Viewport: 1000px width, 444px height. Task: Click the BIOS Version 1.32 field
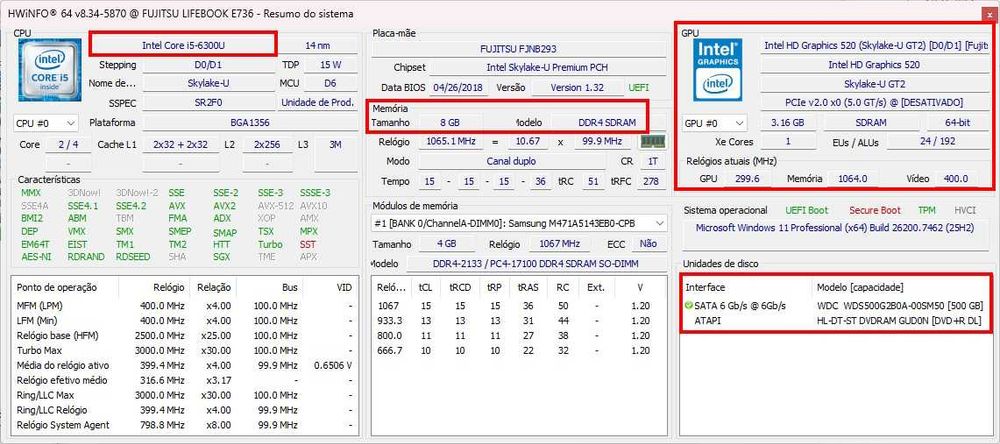point(577,87)
